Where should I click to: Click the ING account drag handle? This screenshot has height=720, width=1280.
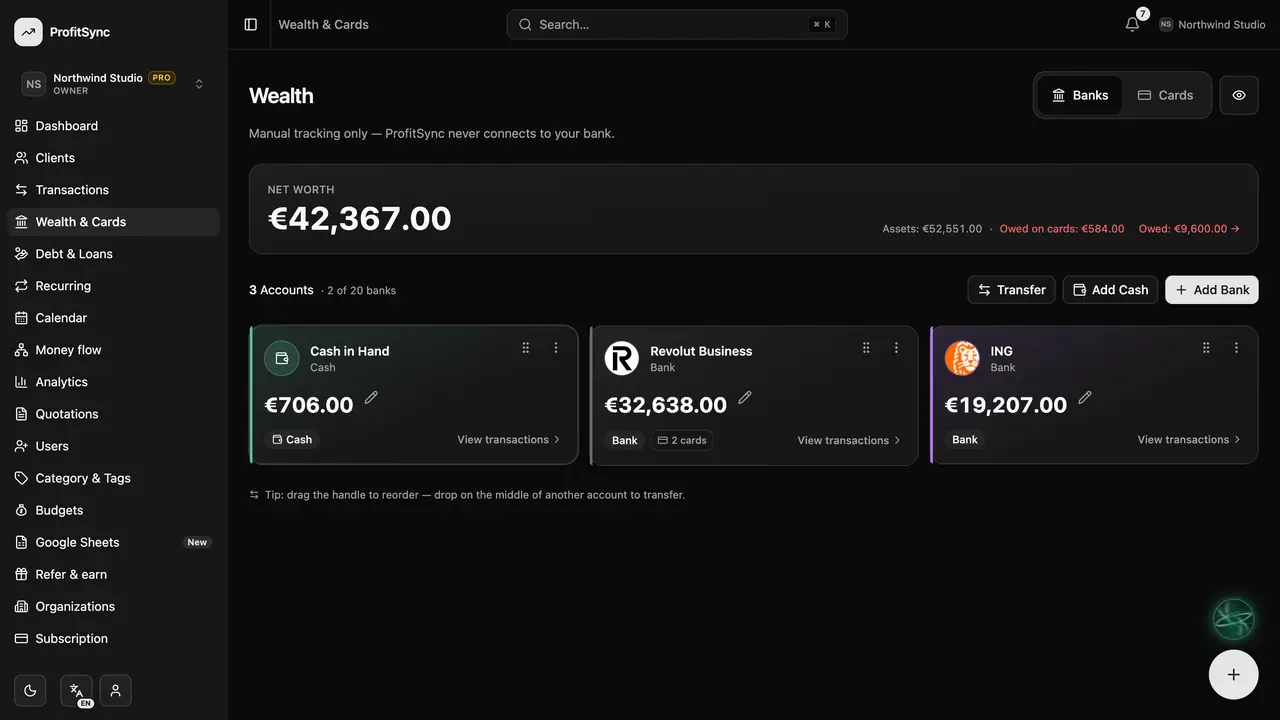point(1206,348)
